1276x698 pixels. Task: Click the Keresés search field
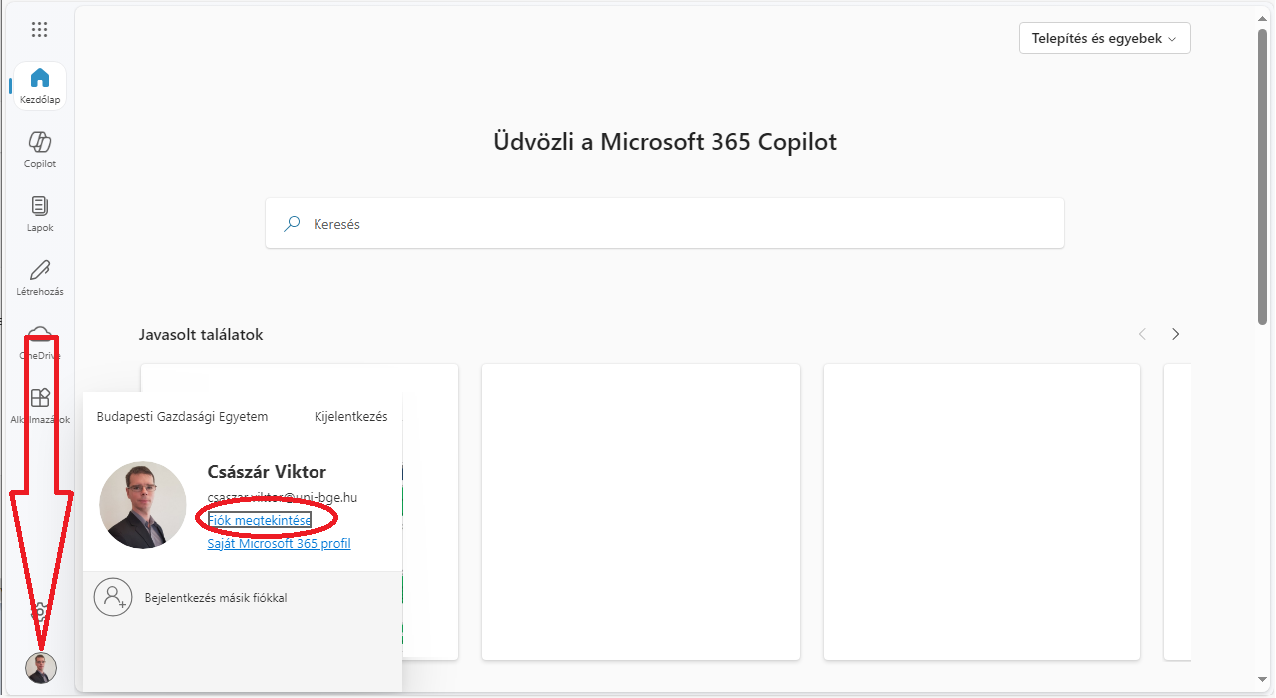pyautogui.click(x=665, y=223)
